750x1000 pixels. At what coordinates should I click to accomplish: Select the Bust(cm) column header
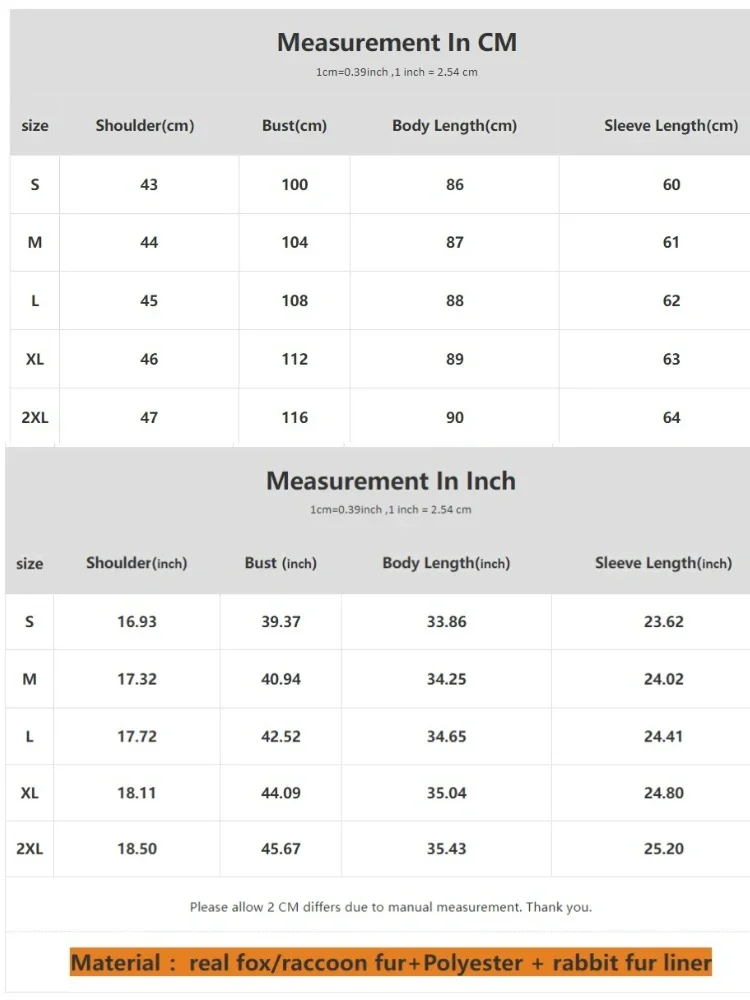point(294,126)
